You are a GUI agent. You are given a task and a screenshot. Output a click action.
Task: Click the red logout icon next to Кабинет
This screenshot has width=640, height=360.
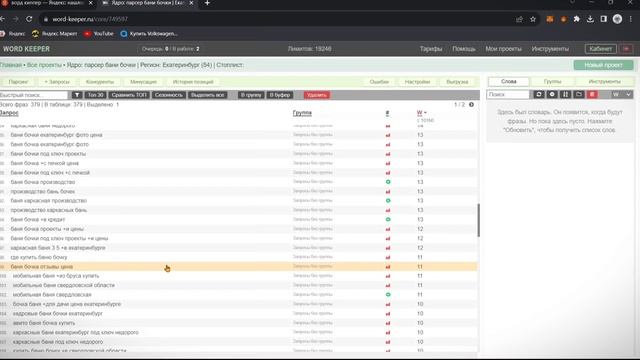[627, 49]
